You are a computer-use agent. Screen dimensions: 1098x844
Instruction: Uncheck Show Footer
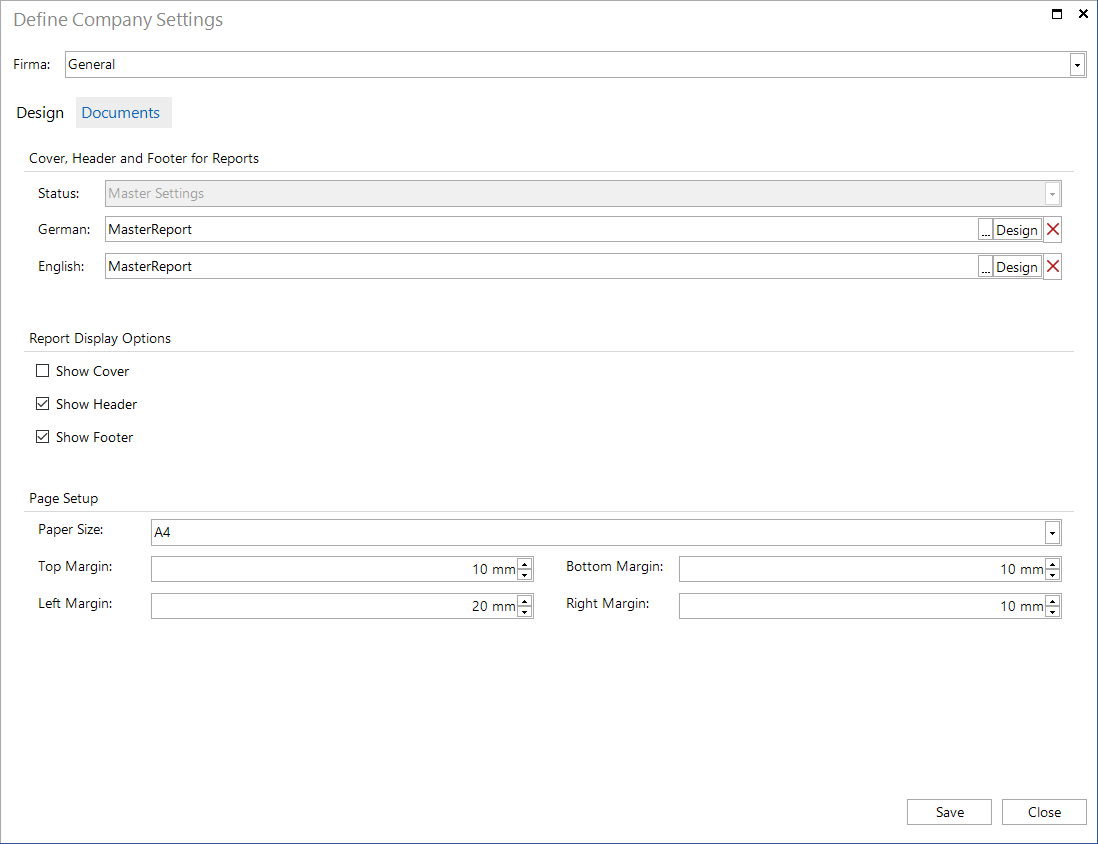coord(43,437)
